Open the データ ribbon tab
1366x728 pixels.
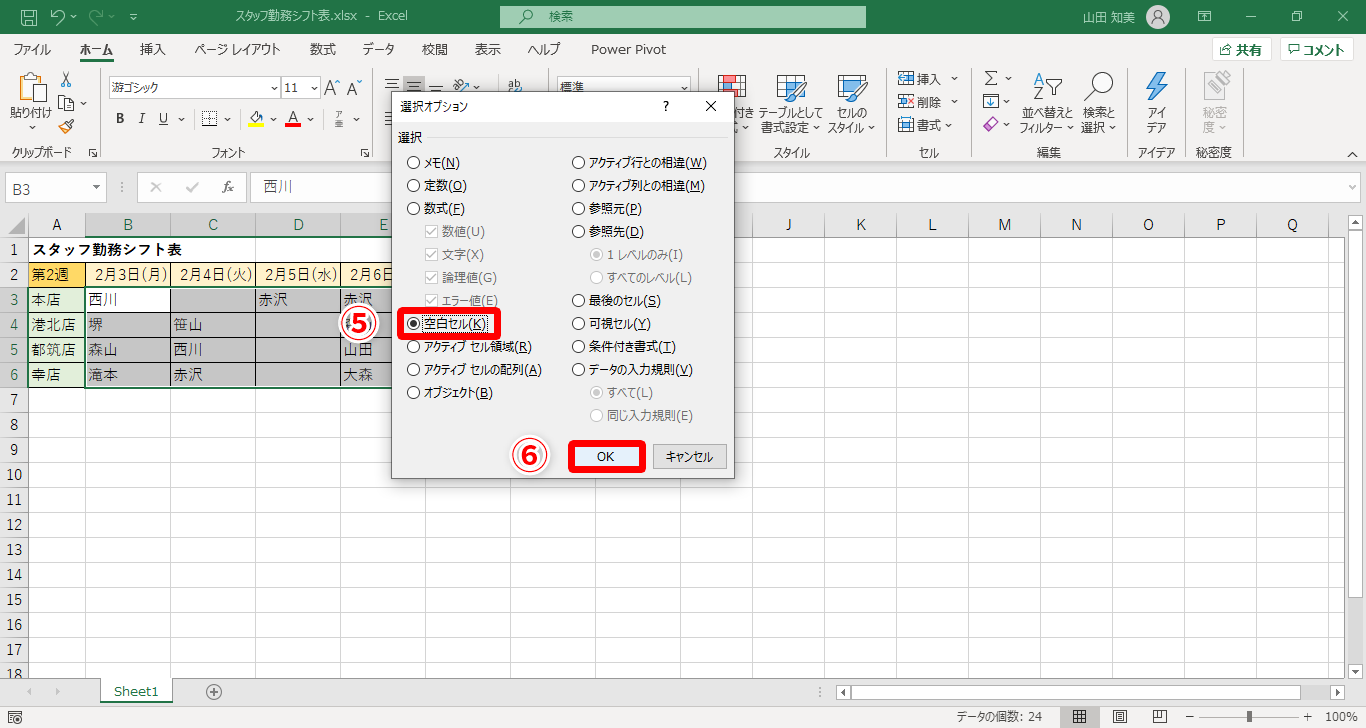tap(378, 49)
